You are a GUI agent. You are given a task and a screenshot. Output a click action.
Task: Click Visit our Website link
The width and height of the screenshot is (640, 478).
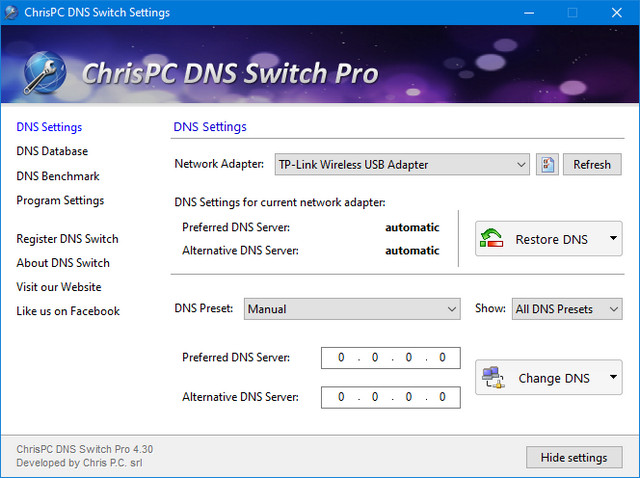(x=58, y=287)
